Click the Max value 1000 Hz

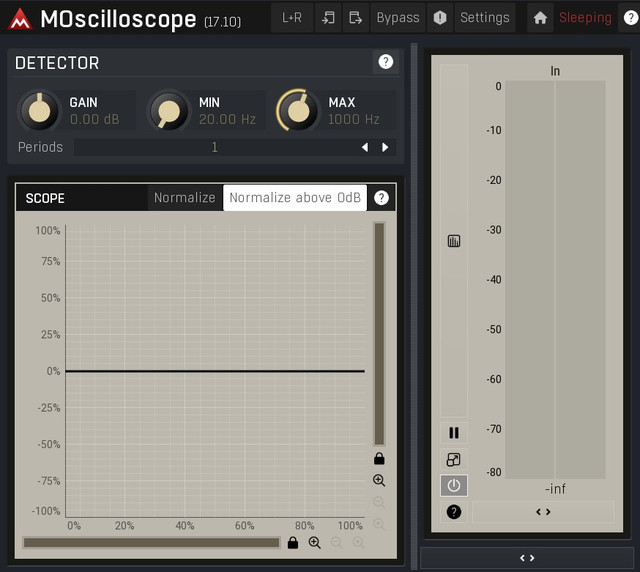[x=354, y=119]
